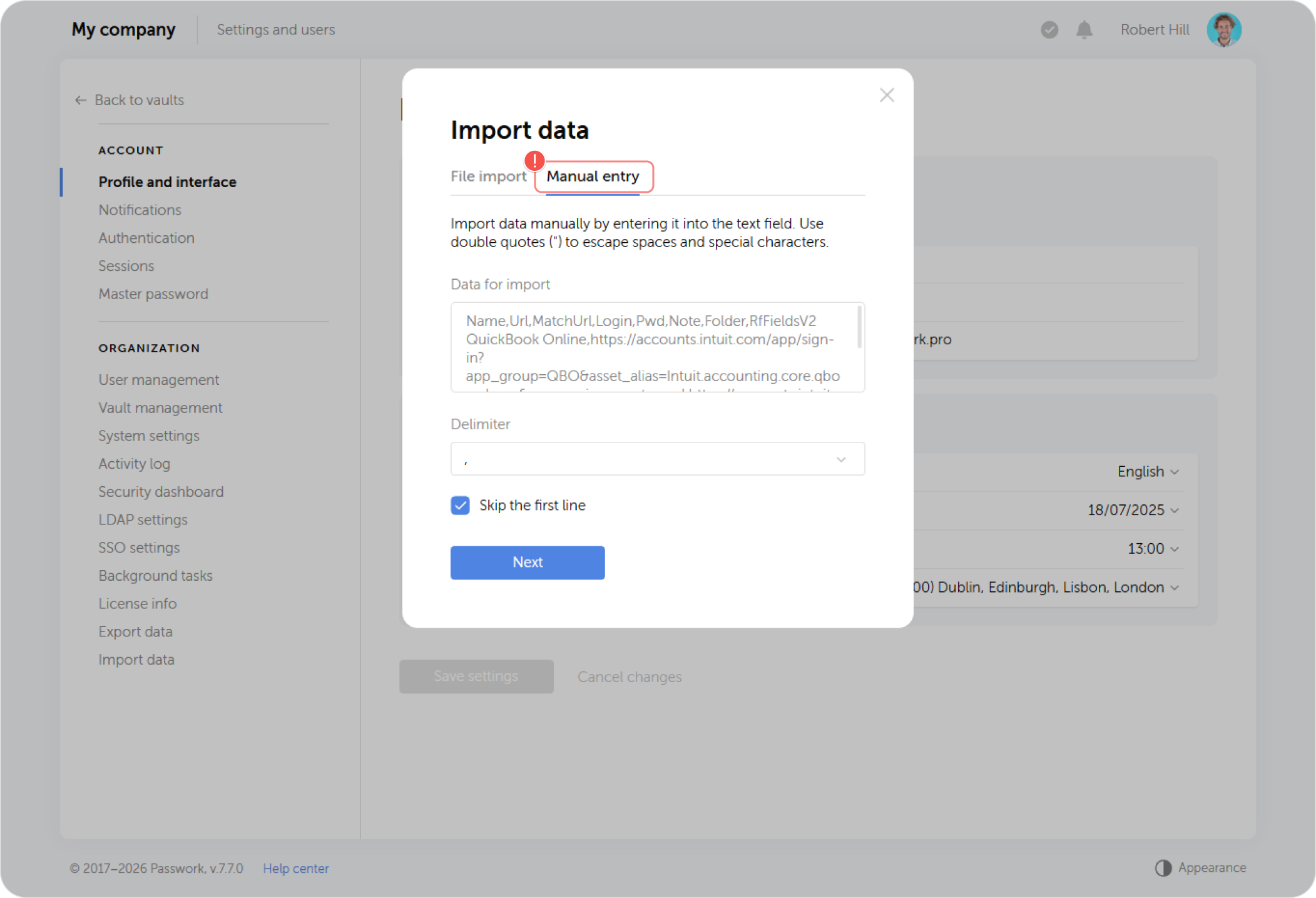
Task: Switch to the File import tab
Action: pos(488,176)
